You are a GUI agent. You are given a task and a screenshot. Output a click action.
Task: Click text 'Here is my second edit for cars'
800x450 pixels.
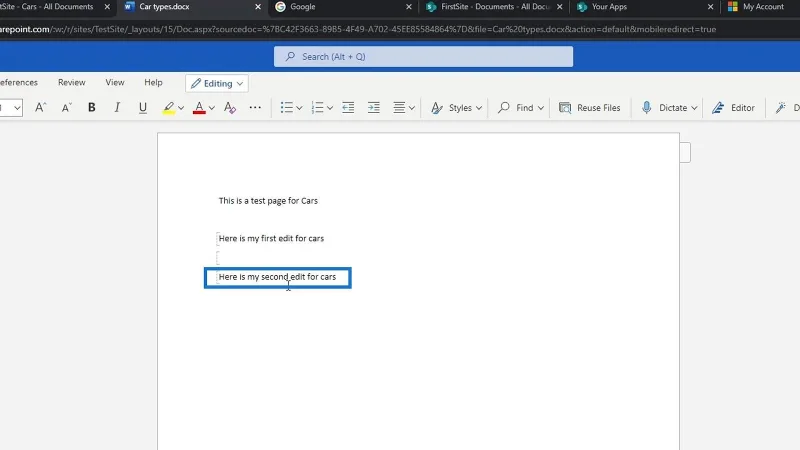coord(277,277)
